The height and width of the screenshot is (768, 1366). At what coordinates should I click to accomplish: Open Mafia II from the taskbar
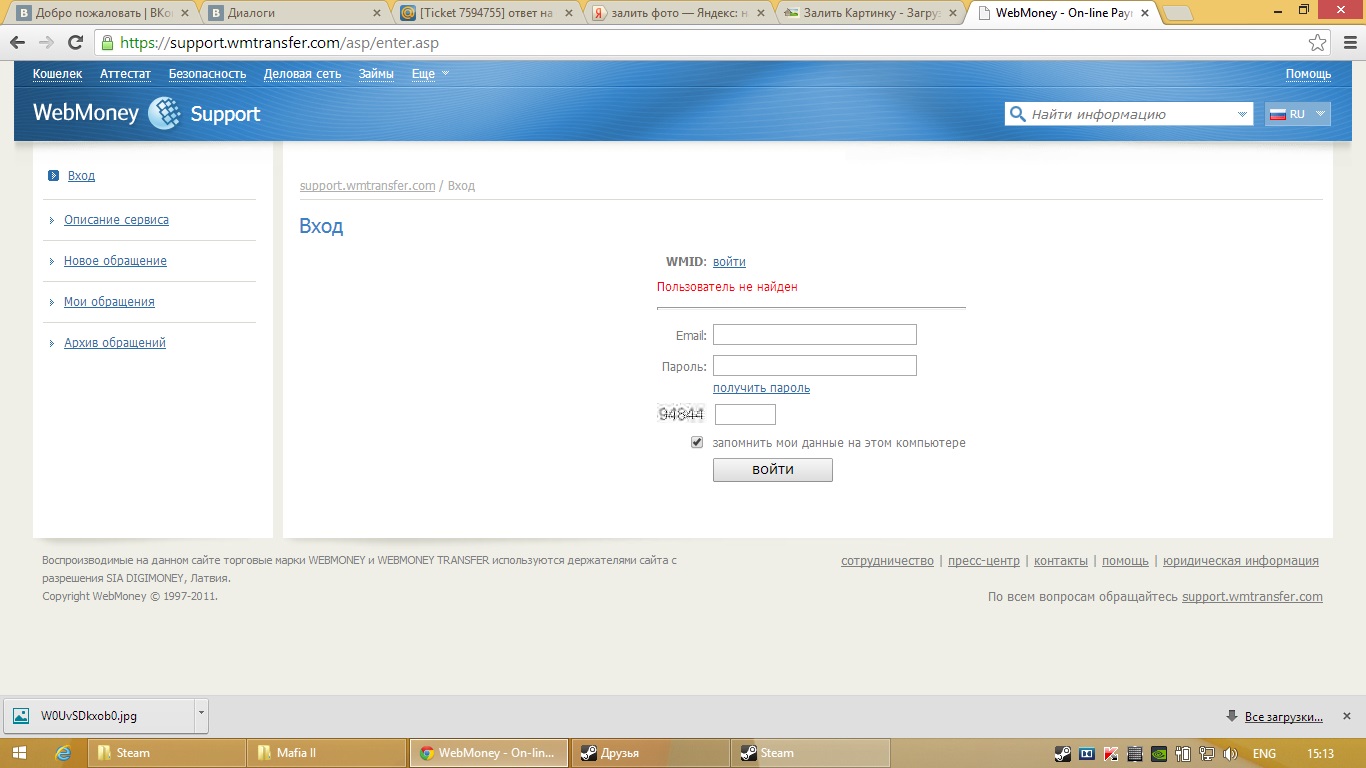pos(326,753)
